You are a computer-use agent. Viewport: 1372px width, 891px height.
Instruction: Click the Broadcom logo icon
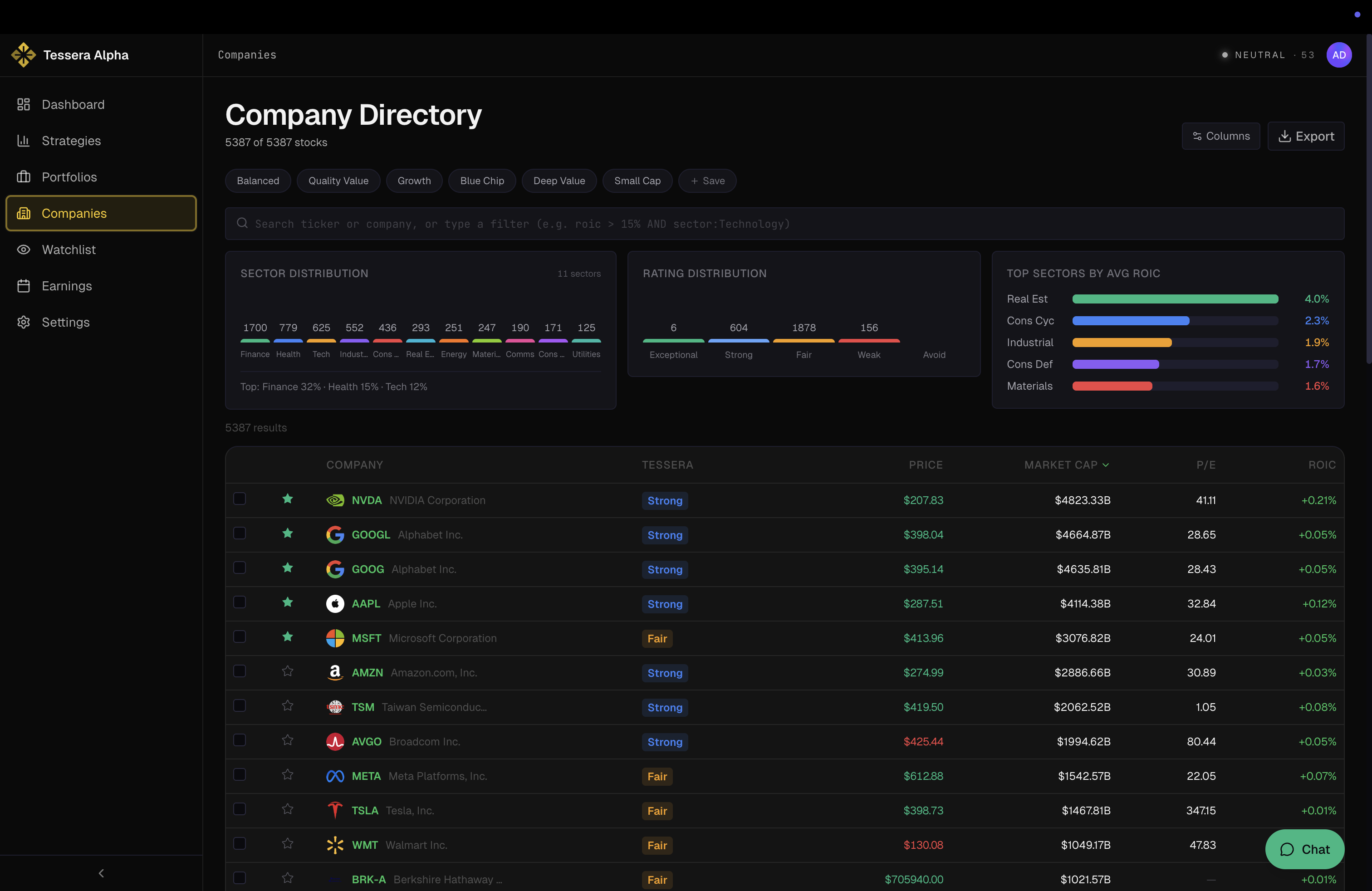pos(335,742)
